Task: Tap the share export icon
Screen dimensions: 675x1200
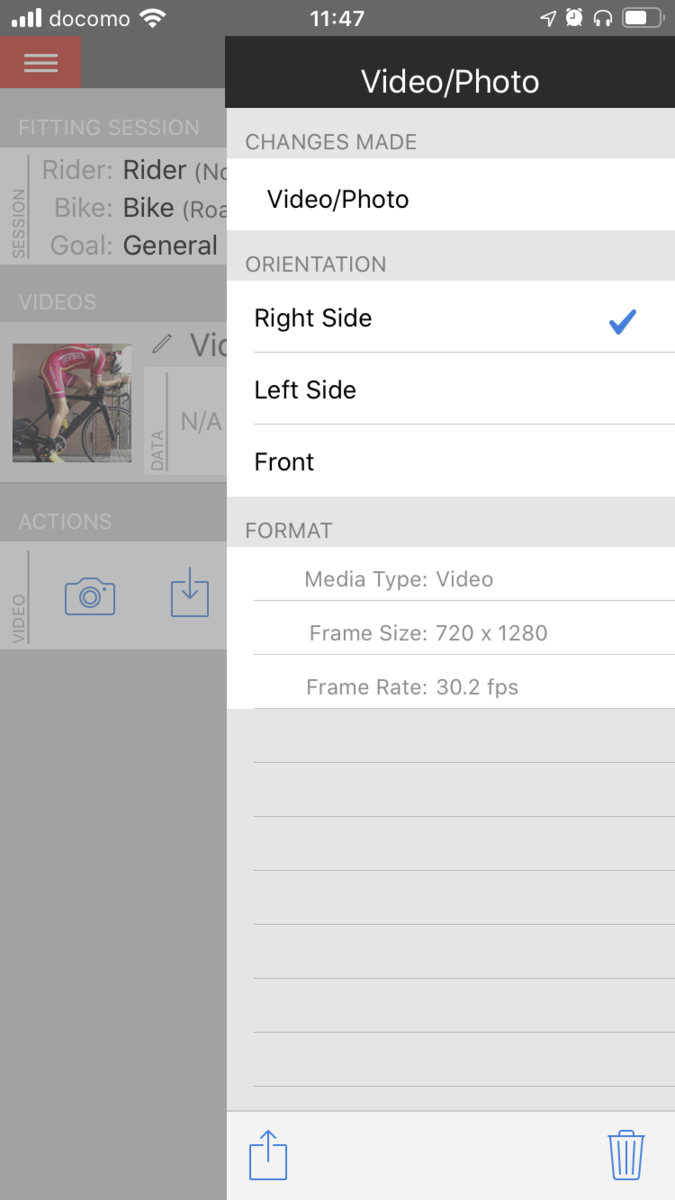Action: tap(268, 1157)
